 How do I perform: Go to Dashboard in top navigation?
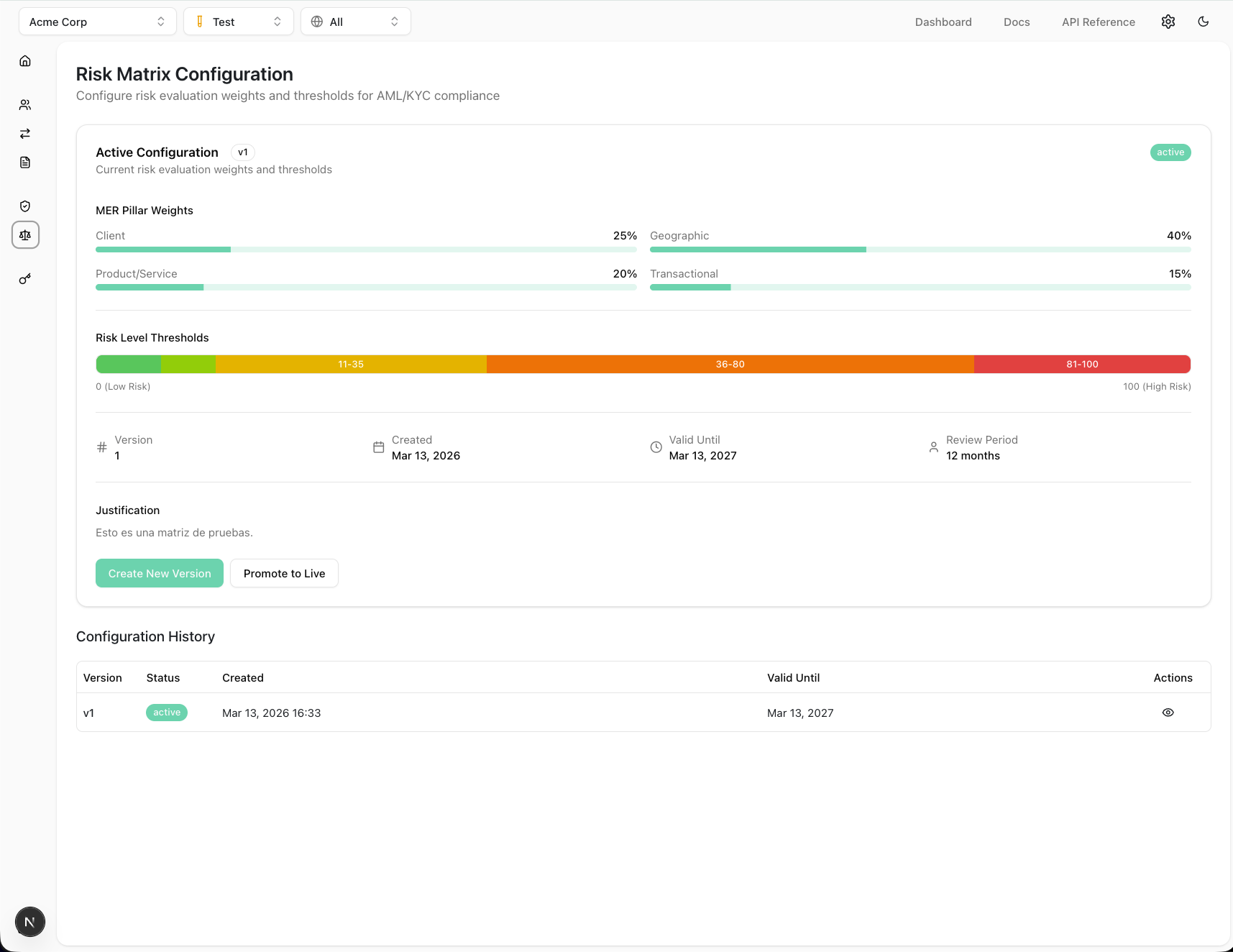click(x=943, y=22)
